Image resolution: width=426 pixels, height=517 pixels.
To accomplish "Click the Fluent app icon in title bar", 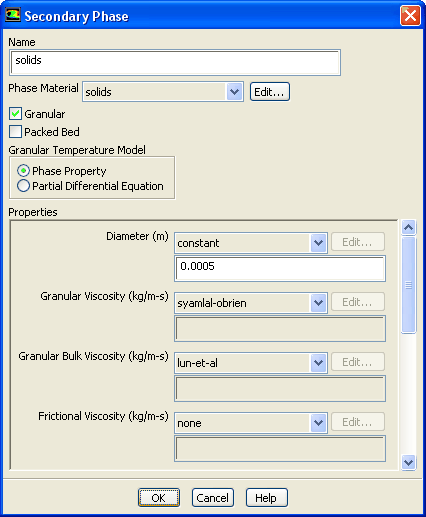I will (13, 15).
